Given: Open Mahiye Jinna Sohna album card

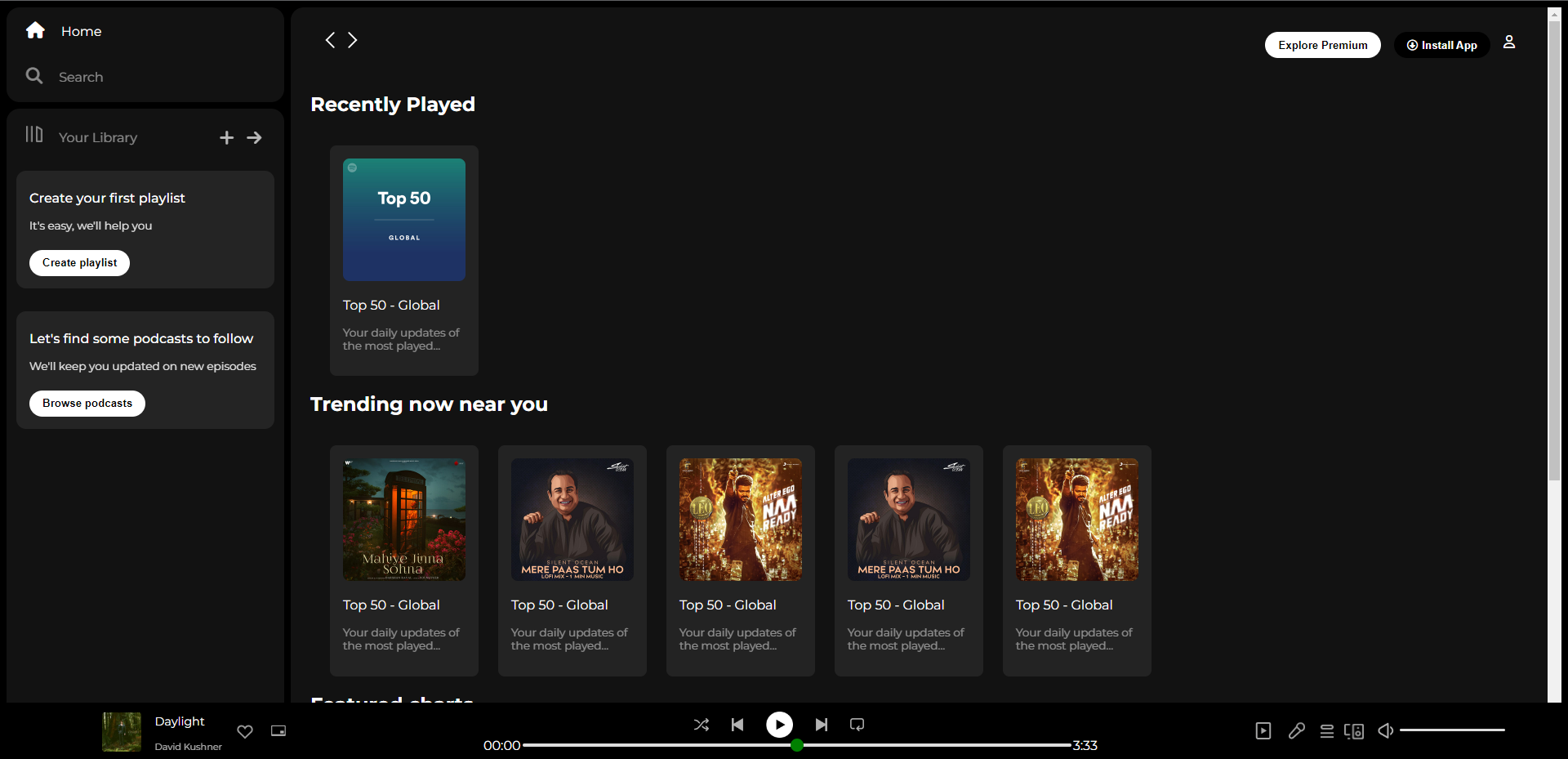Looking at the screenshot, I should [404, 560].
